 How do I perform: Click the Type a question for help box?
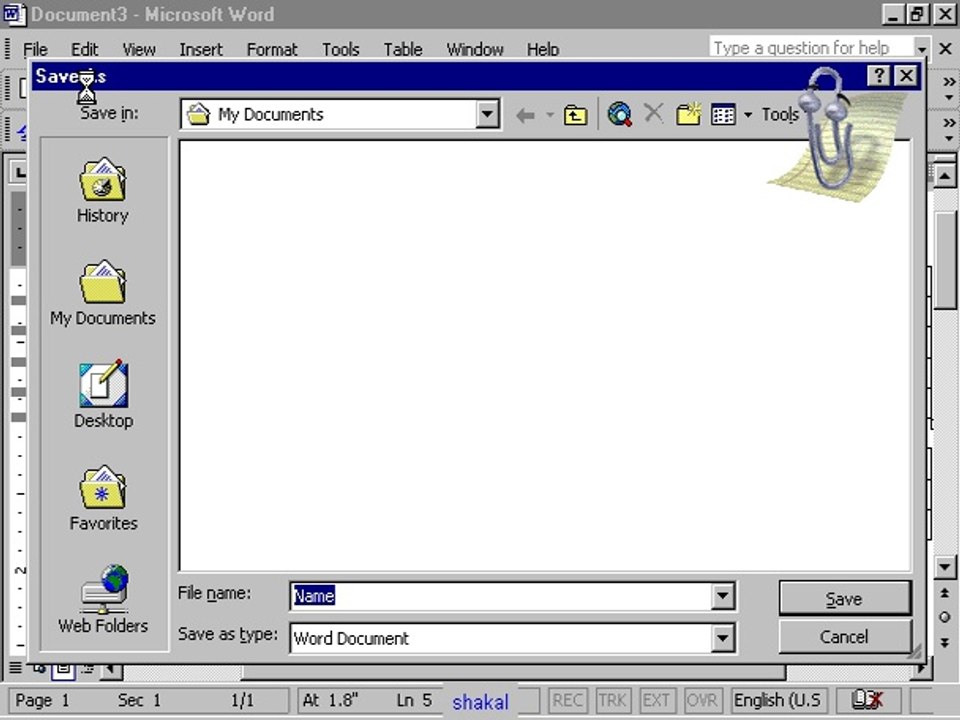click(811, 48)
